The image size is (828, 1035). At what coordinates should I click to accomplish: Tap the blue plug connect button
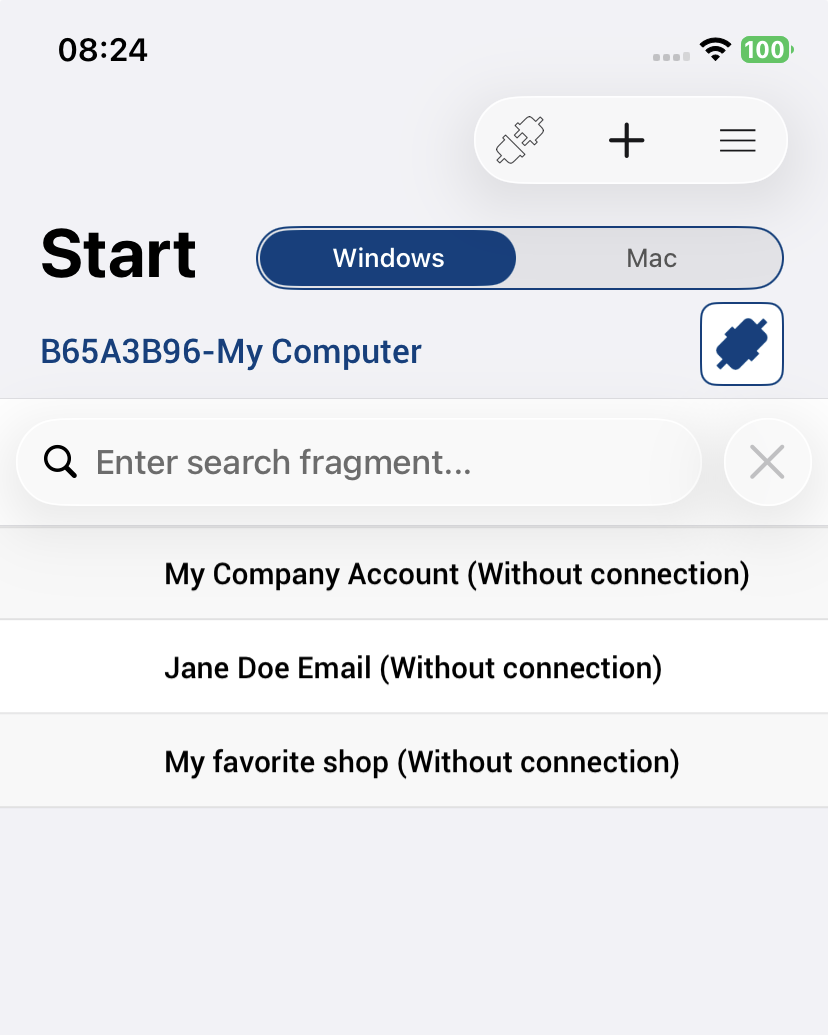tap(742, 344)
